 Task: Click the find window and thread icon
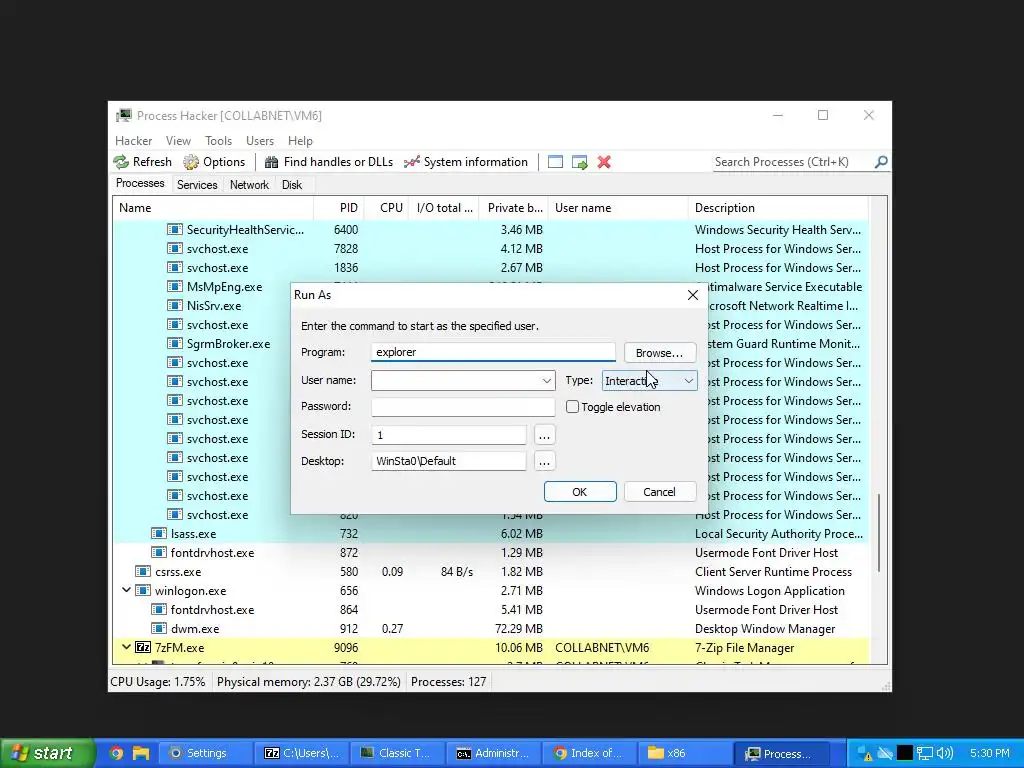[580, 162]
